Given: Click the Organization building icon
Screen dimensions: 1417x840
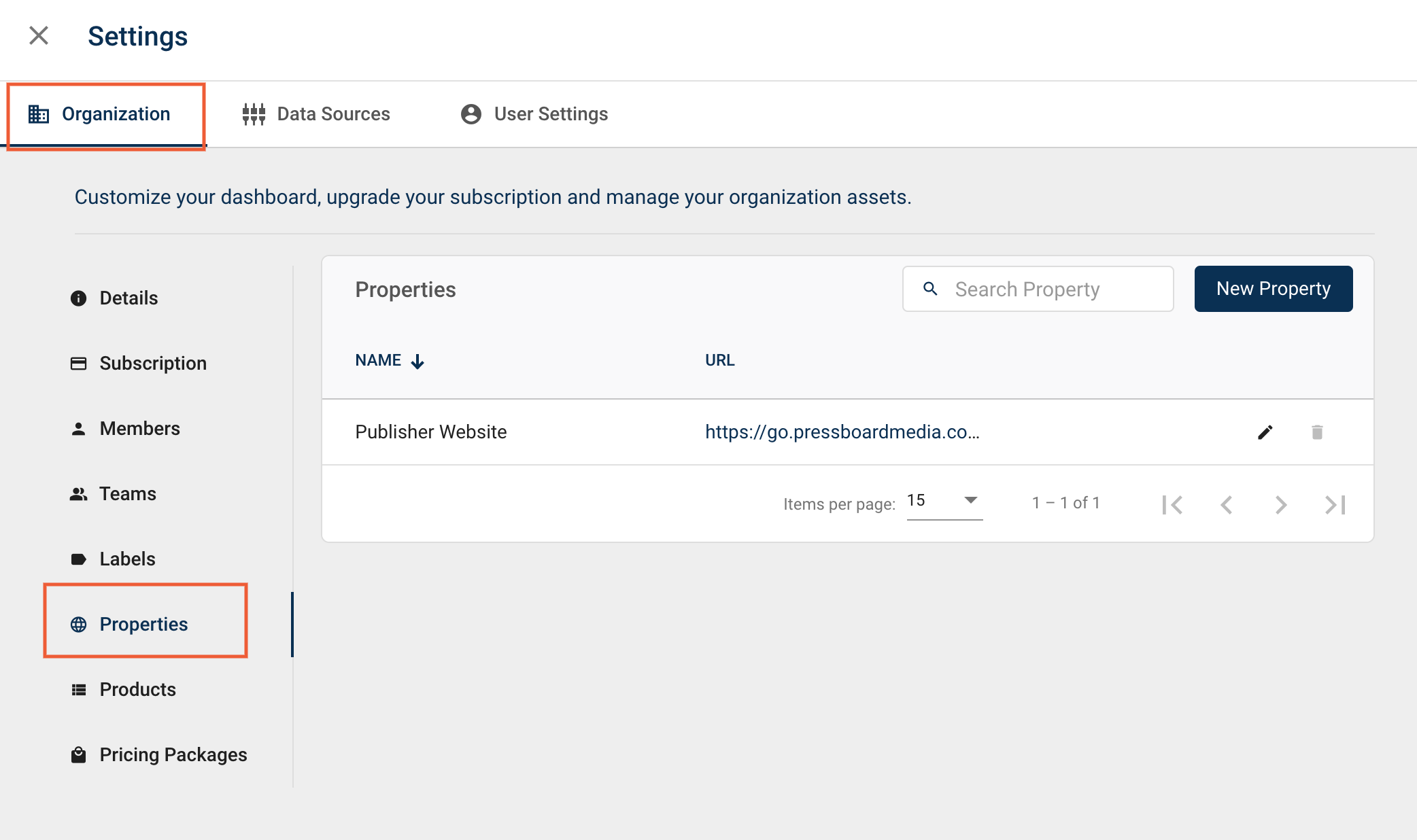Looking at the screenshot, I should 39,114.
